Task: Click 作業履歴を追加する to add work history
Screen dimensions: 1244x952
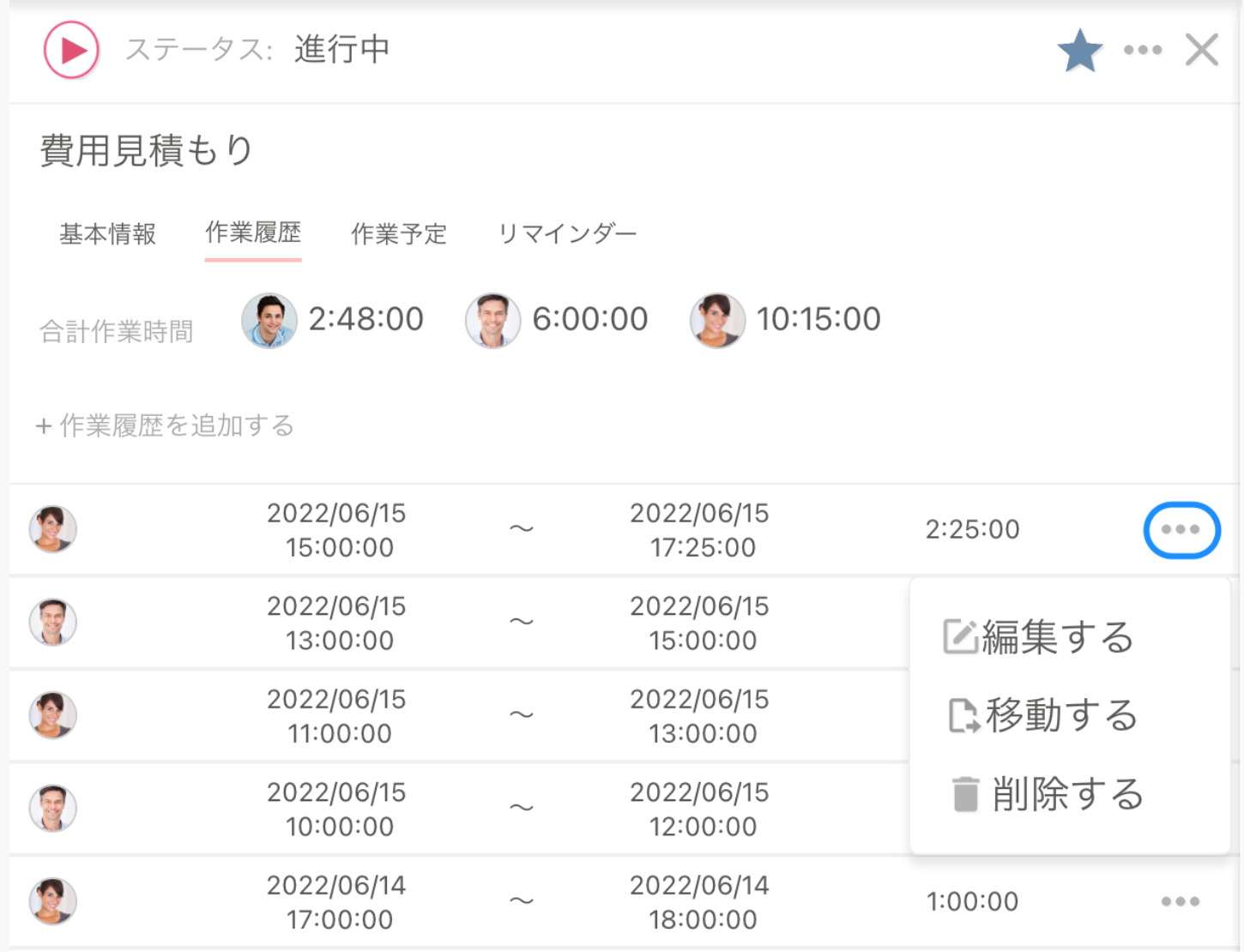Action: pos(165,425)
